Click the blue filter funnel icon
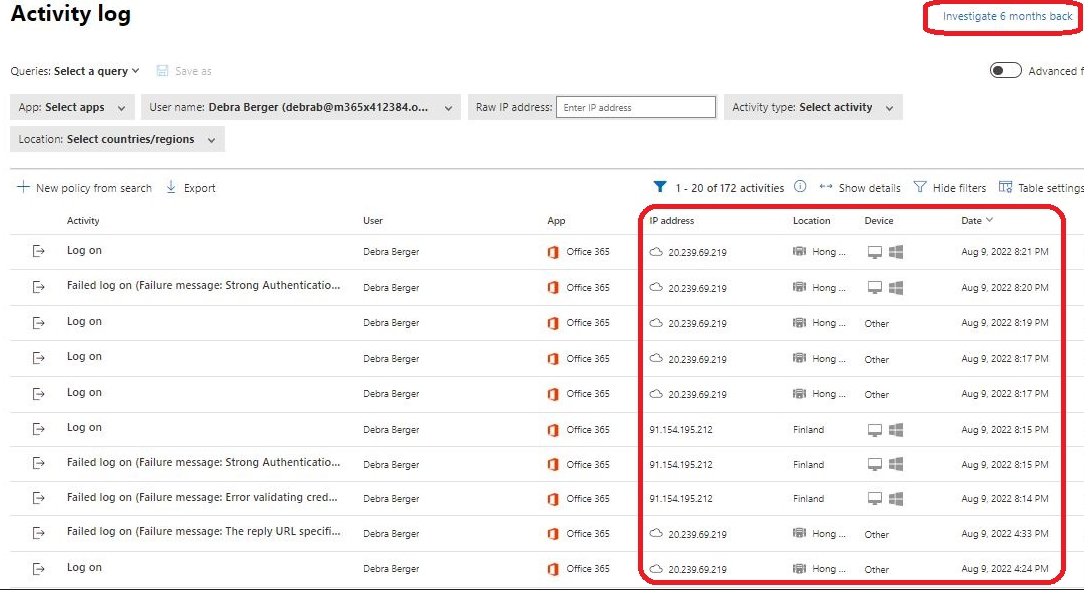The image size is (1084, 590). tap(660, 187)
